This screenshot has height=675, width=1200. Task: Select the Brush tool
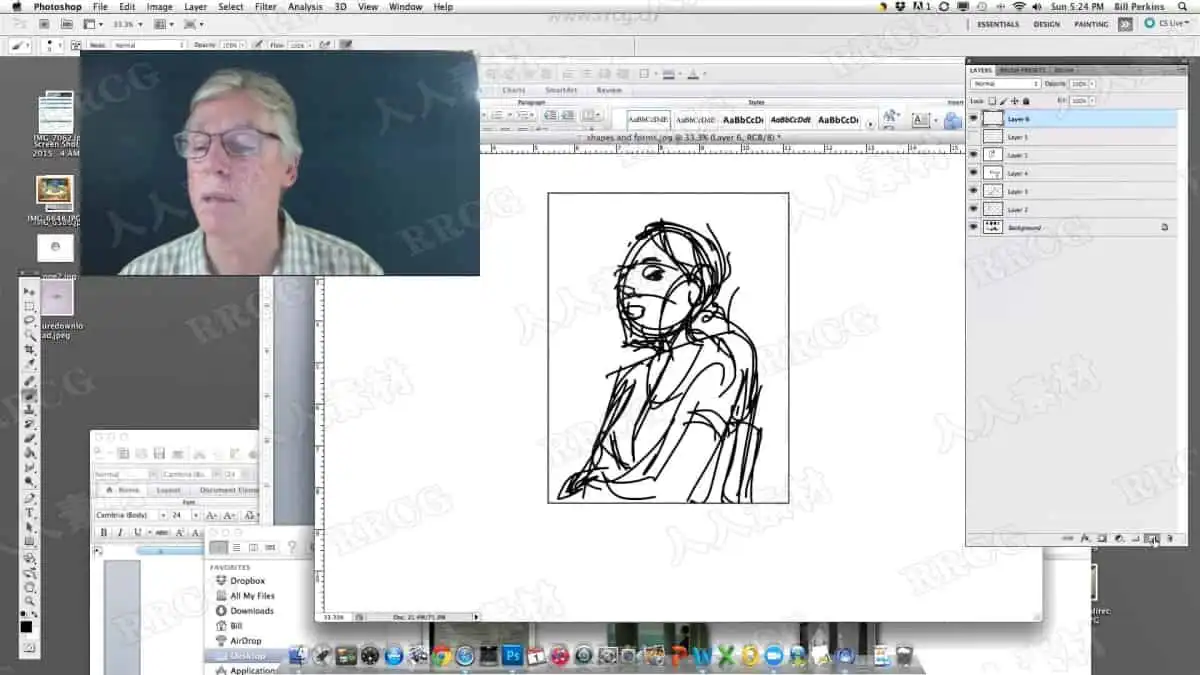click(x=29, y=394)
